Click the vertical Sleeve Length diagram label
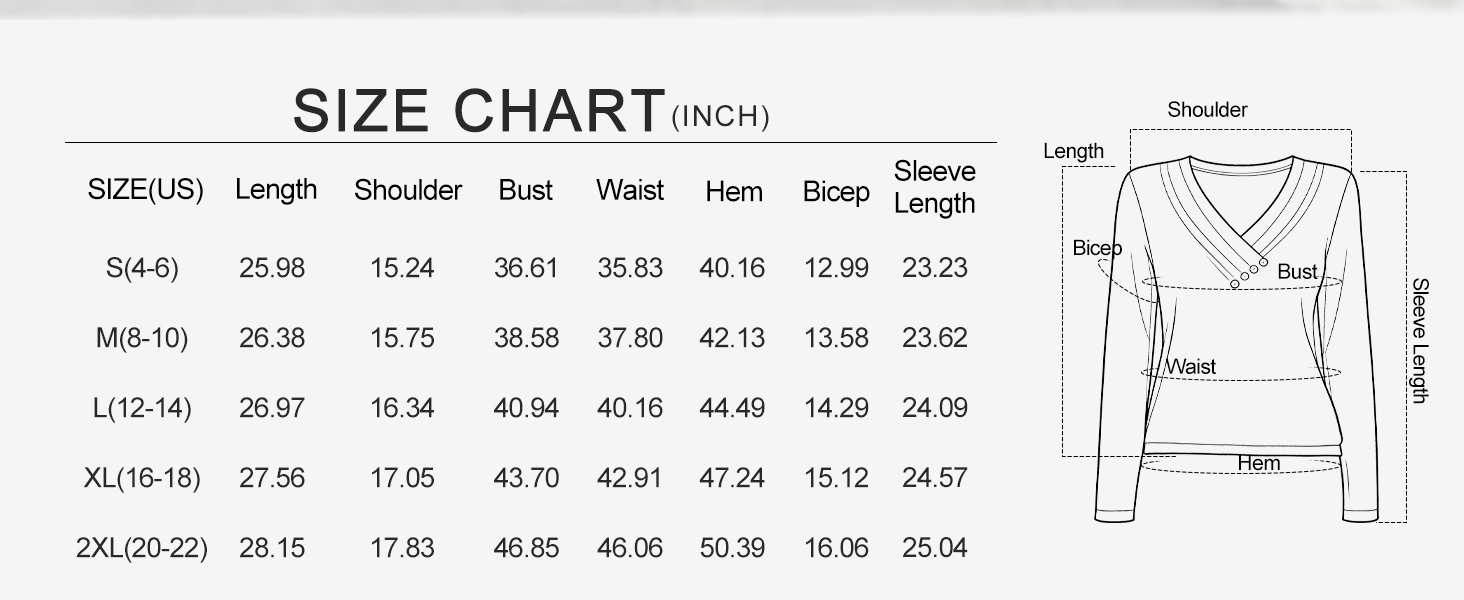The height and width of the screenshot is (600, 1464). 1420,340
